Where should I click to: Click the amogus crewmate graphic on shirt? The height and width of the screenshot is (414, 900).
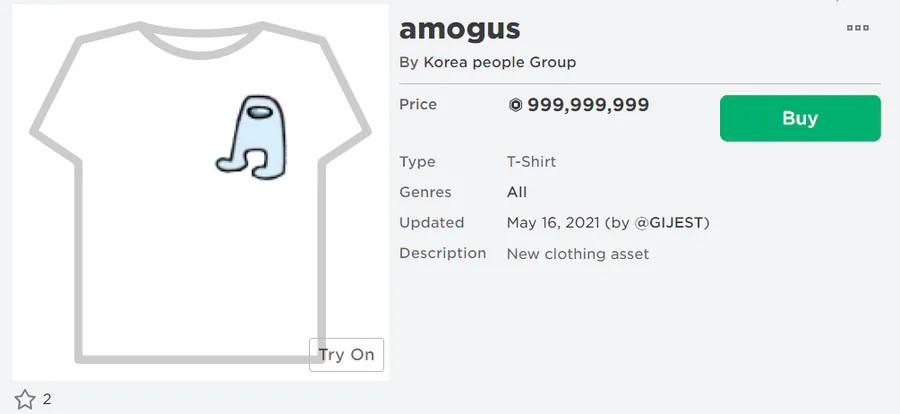point(252,137)
